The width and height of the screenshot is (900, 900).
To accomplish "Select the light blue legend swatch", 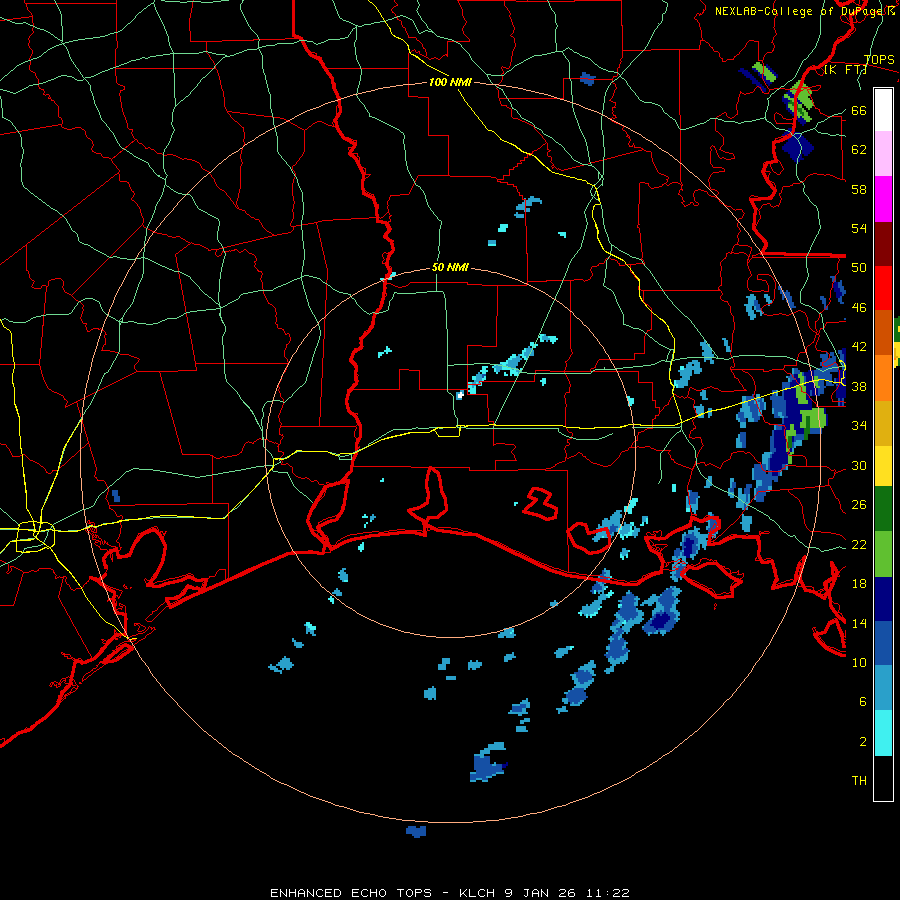I will pos(883,688).
